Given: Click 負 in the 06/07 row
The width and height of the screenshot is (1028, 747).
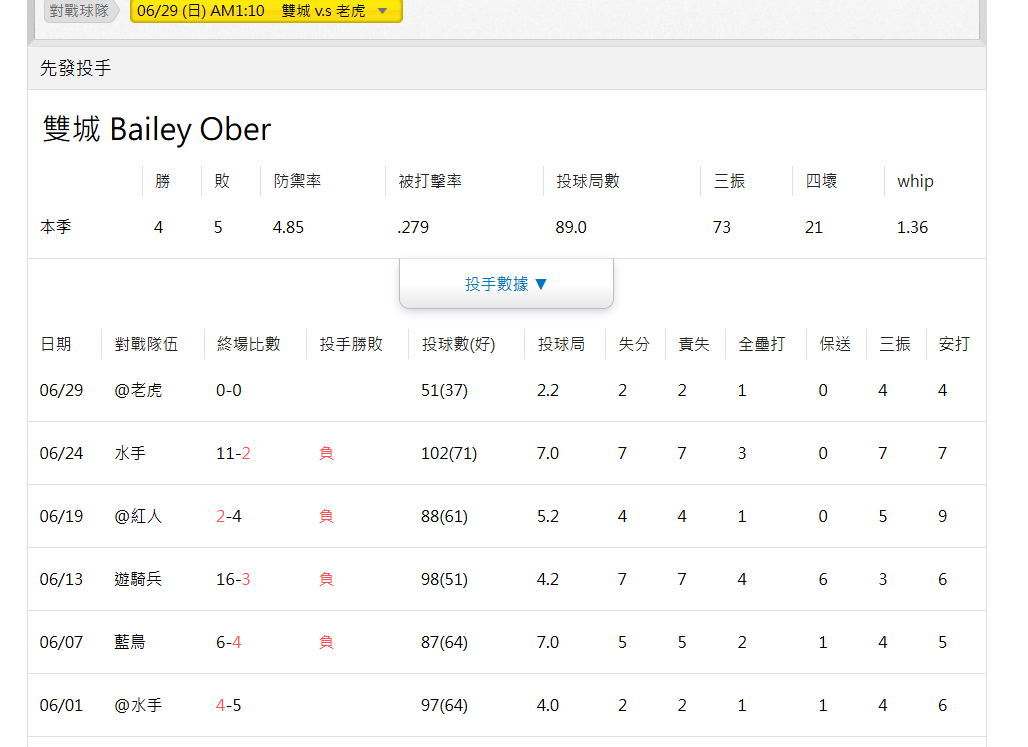Looking at the screenshot, I should tap(326, 643).
